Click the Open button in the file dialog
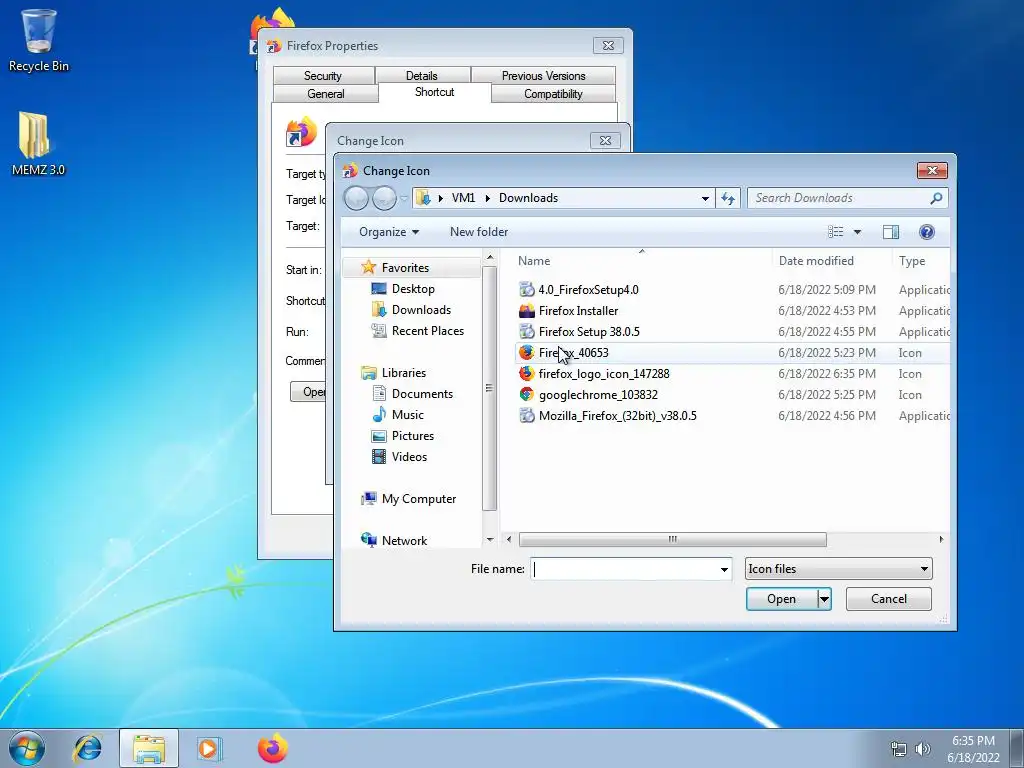The image size is (1024, 768). tap(782, 599)
